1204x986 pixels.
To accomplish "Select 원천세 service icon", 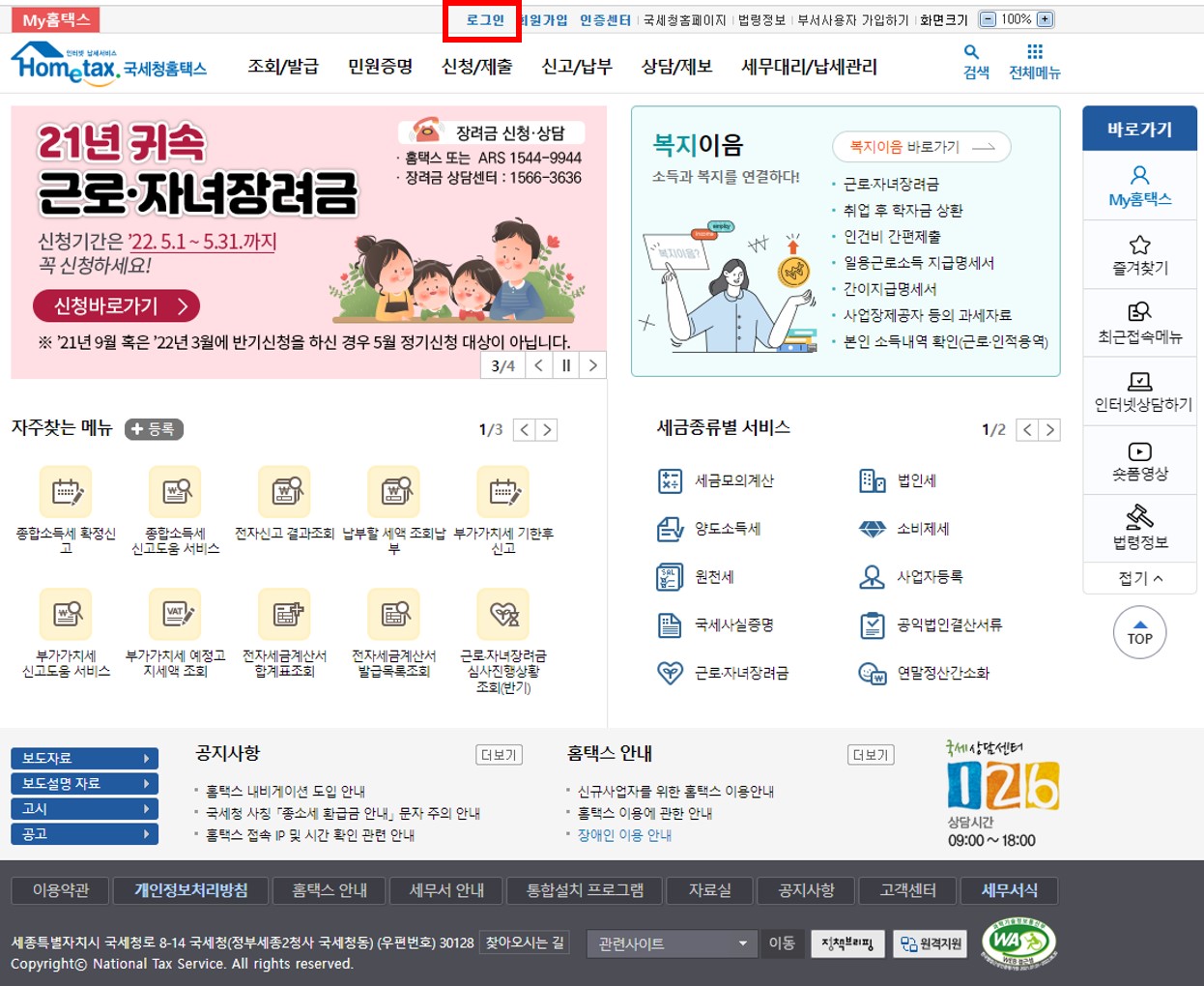I will pyautogui.click(x=670, y=577).
